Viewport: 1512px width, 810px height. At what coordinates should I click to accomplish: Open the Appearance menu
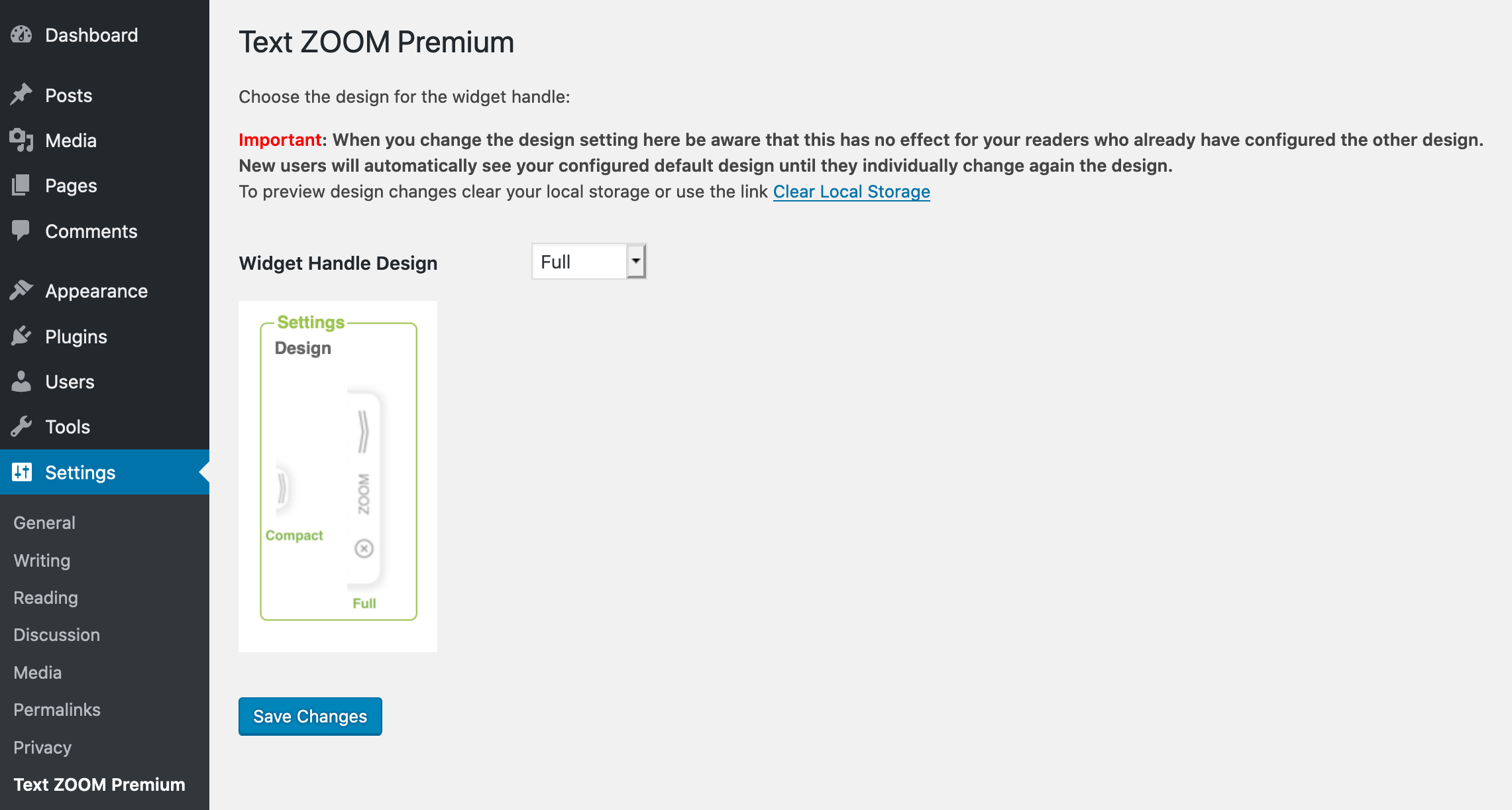click(x=105, y=291)
